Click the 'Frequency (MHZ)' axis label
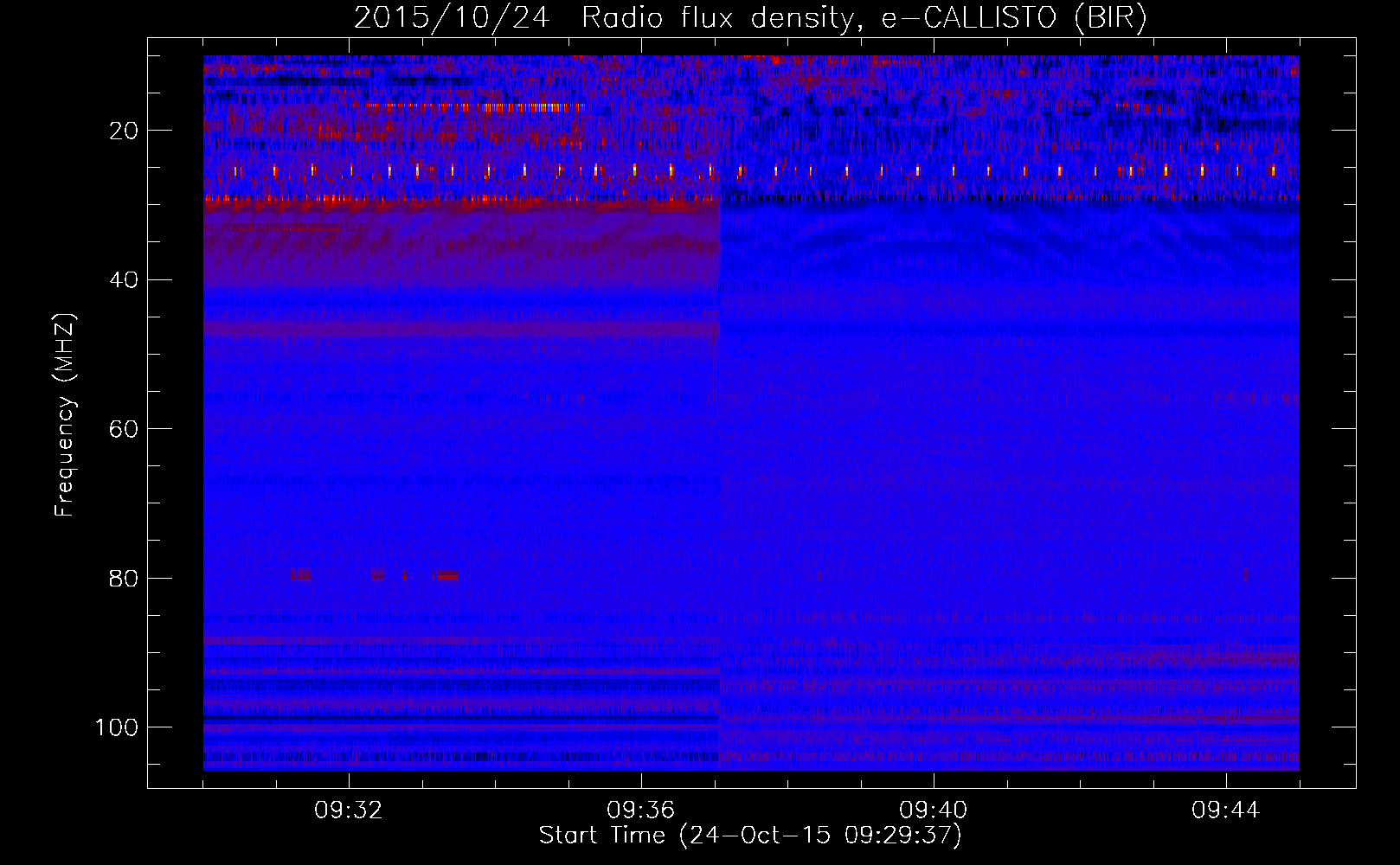The image size is (1400, 865). coord(65,414)
